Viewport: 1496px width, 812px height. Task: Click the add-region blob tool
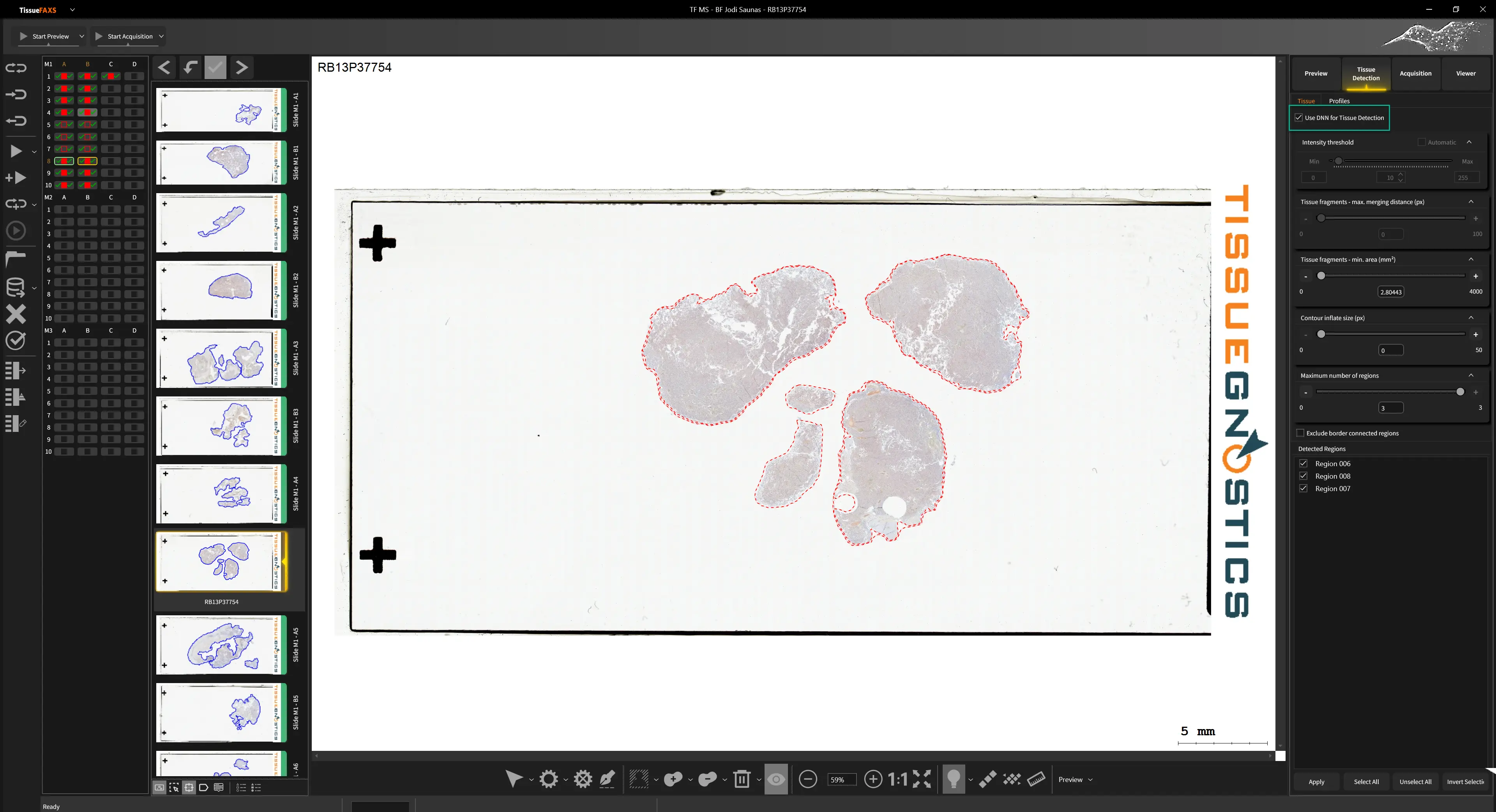click(x=673, y=779)
